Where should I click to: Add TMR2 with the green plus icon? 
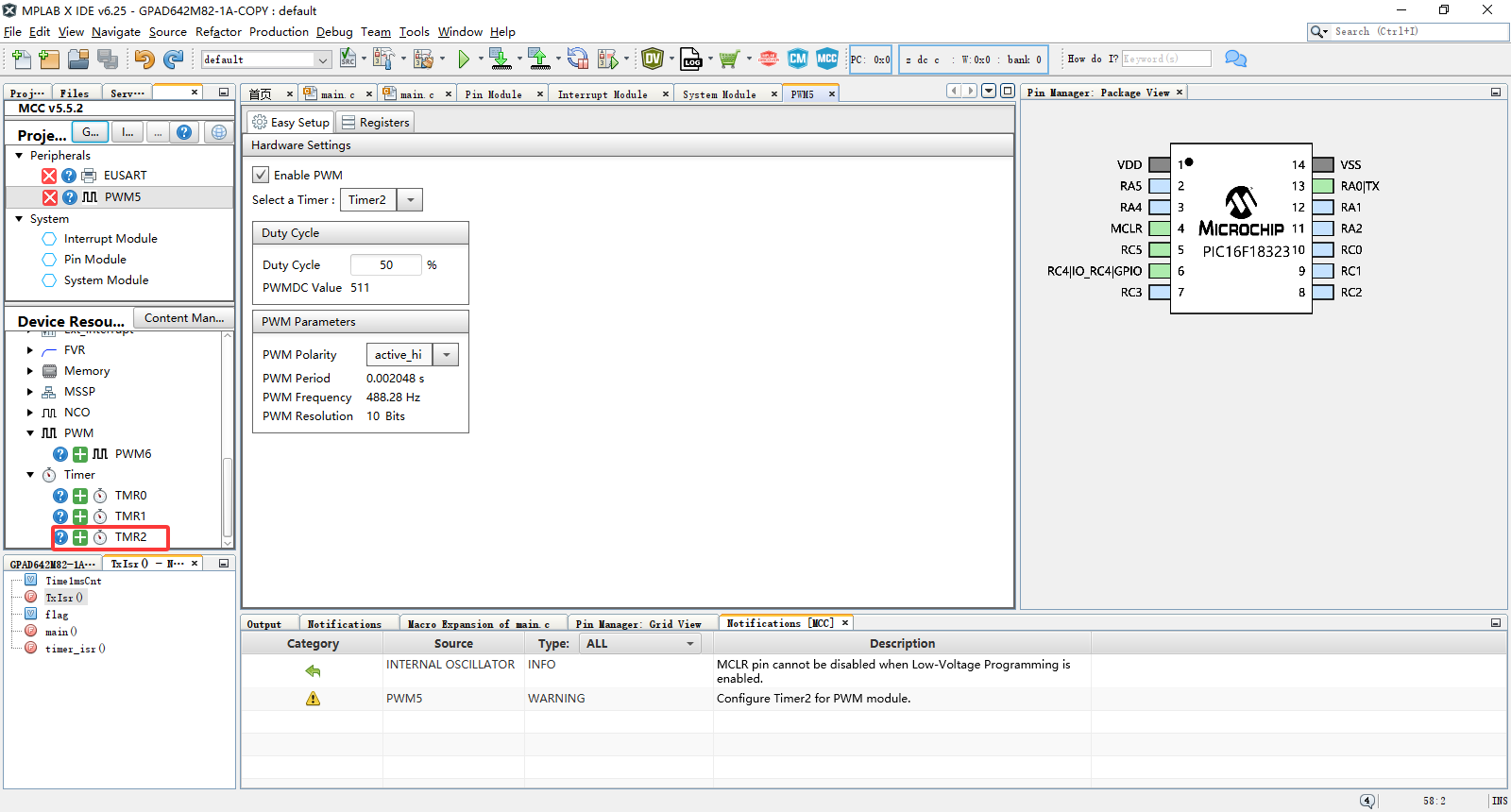point(80,537)
